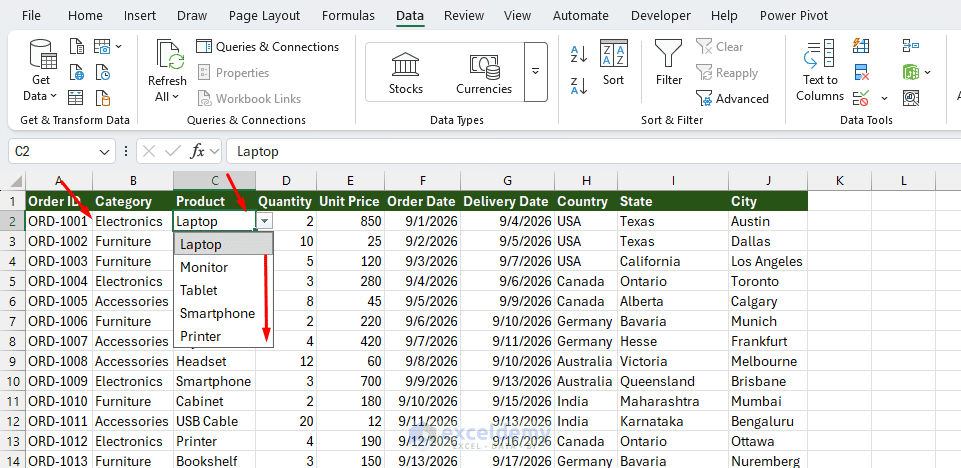The height and width of the screenshot is (468, 961).
Task: Expand the Data Types gallery
Action: click(x=536, y=72)
